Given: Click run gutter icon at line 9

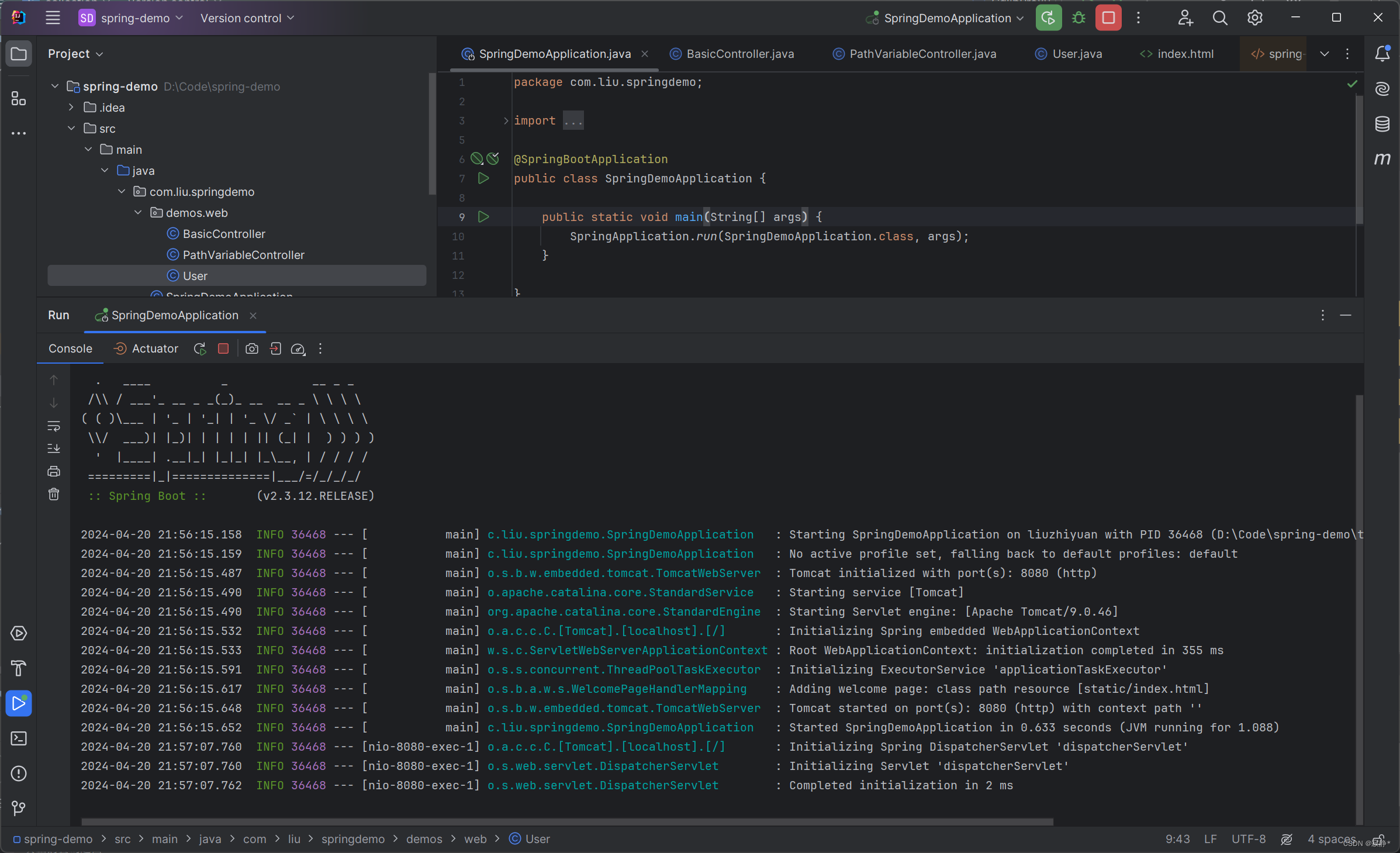Looking at the screenshot, I should [483, 217].
